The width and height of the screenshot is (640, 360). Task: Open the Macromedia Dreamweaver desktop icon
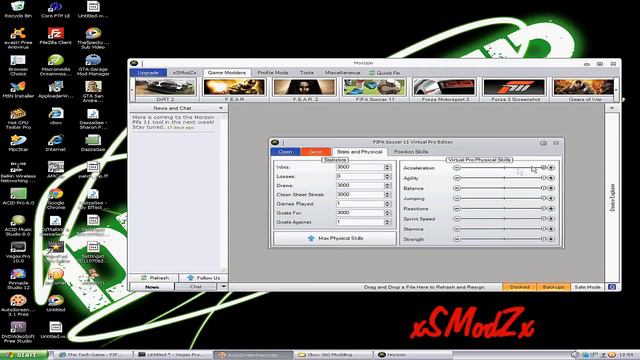tap(56, 65)
